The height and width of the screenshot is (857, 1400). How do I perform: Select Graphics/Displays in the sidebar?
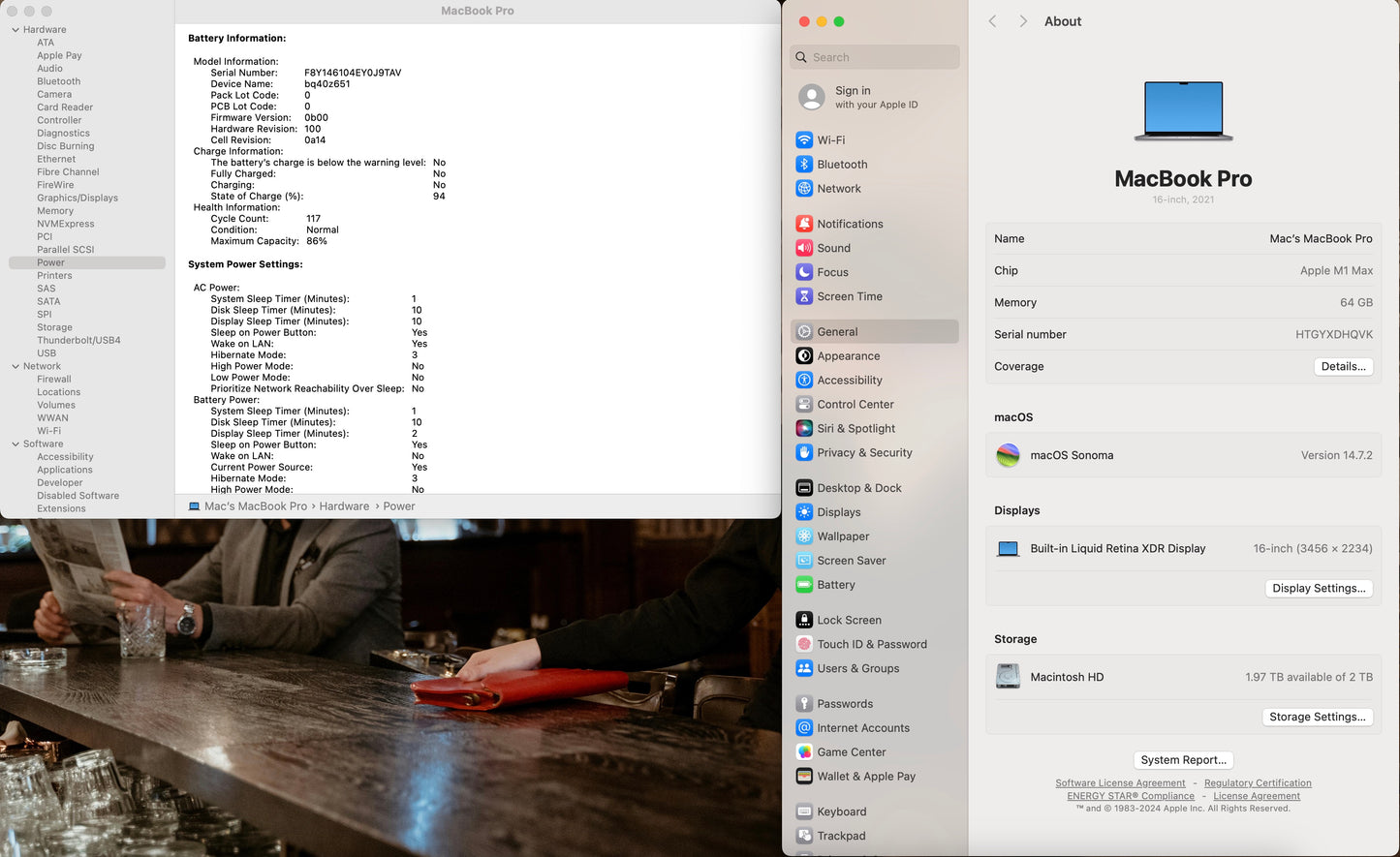78,199
